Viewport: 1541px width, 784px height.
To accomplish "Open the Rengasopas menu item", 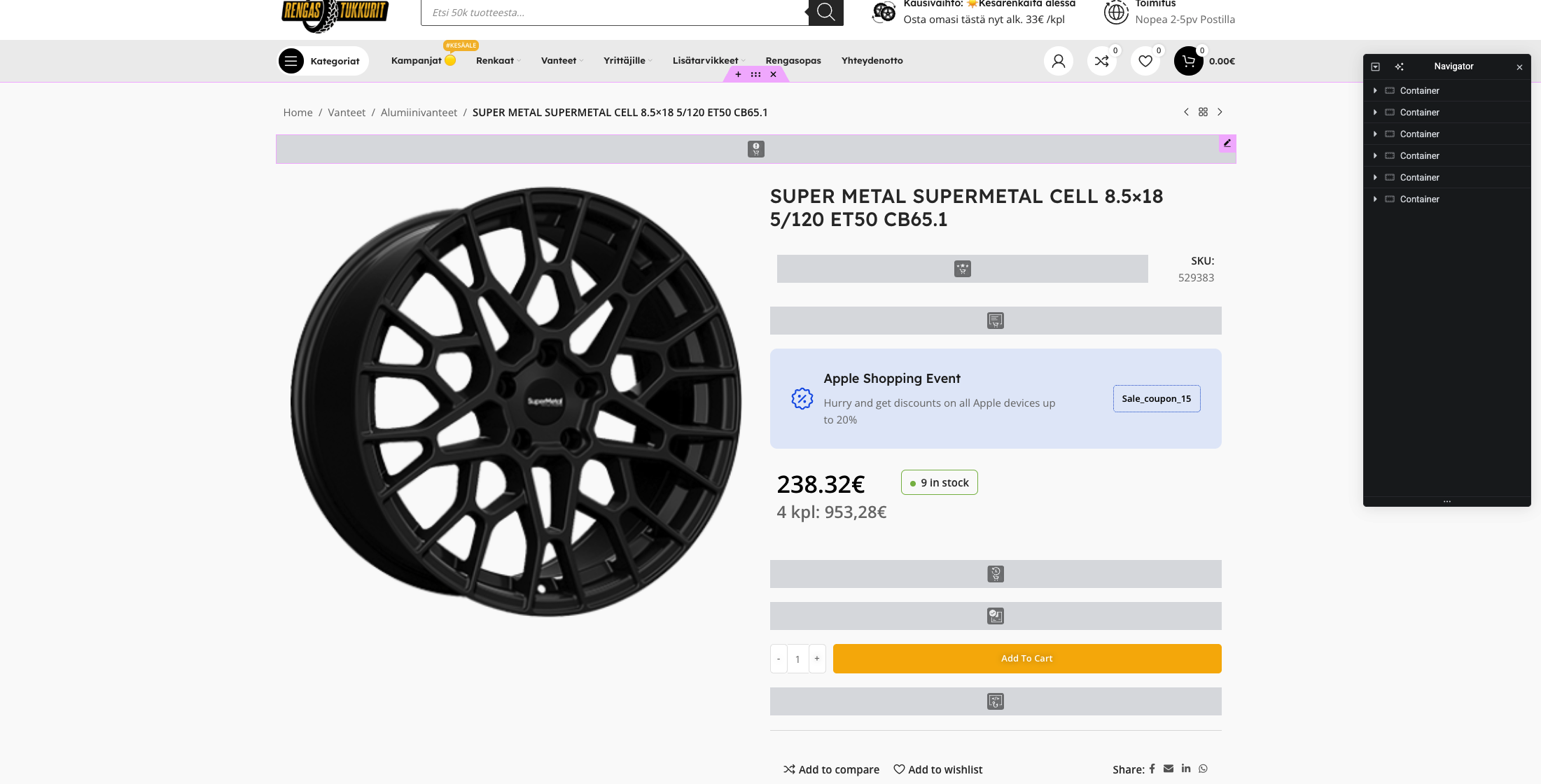I will click(793, 61).
